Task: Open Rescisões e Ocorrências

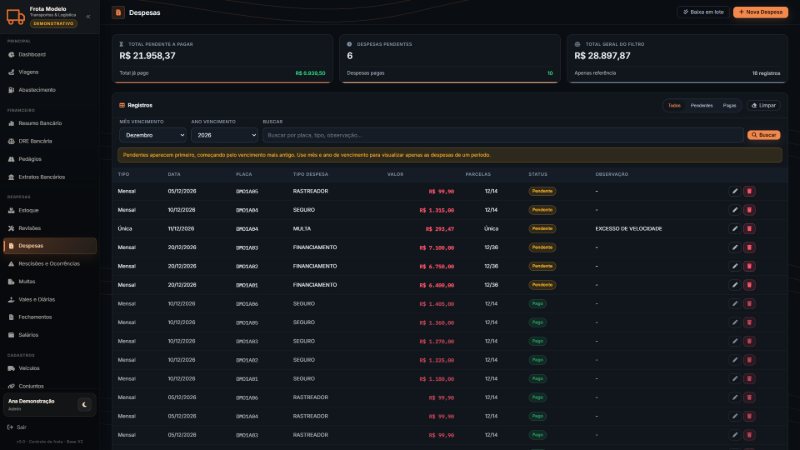Action: point(49,263)
